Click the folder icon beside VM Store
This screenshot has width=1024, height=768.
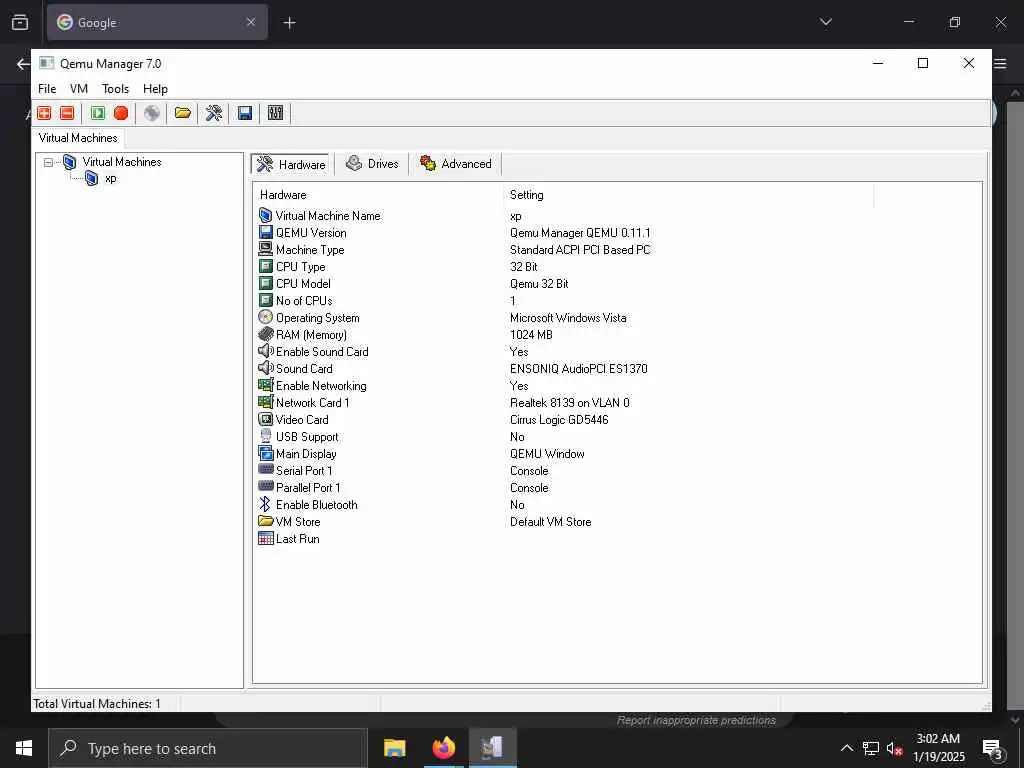[x=265, y=521]
